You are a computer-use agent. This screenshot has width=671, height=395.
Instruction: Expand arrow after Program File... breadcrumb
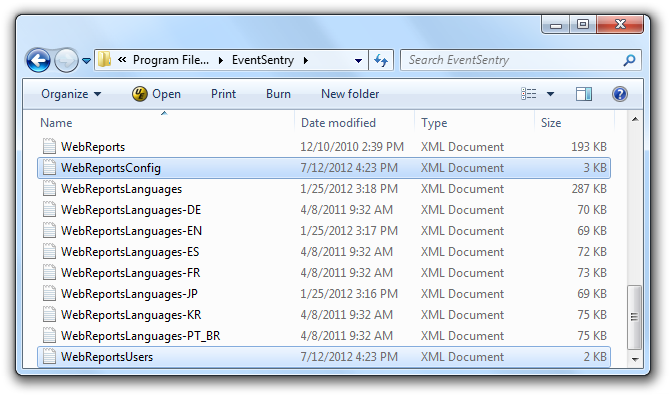pos(221,60)
